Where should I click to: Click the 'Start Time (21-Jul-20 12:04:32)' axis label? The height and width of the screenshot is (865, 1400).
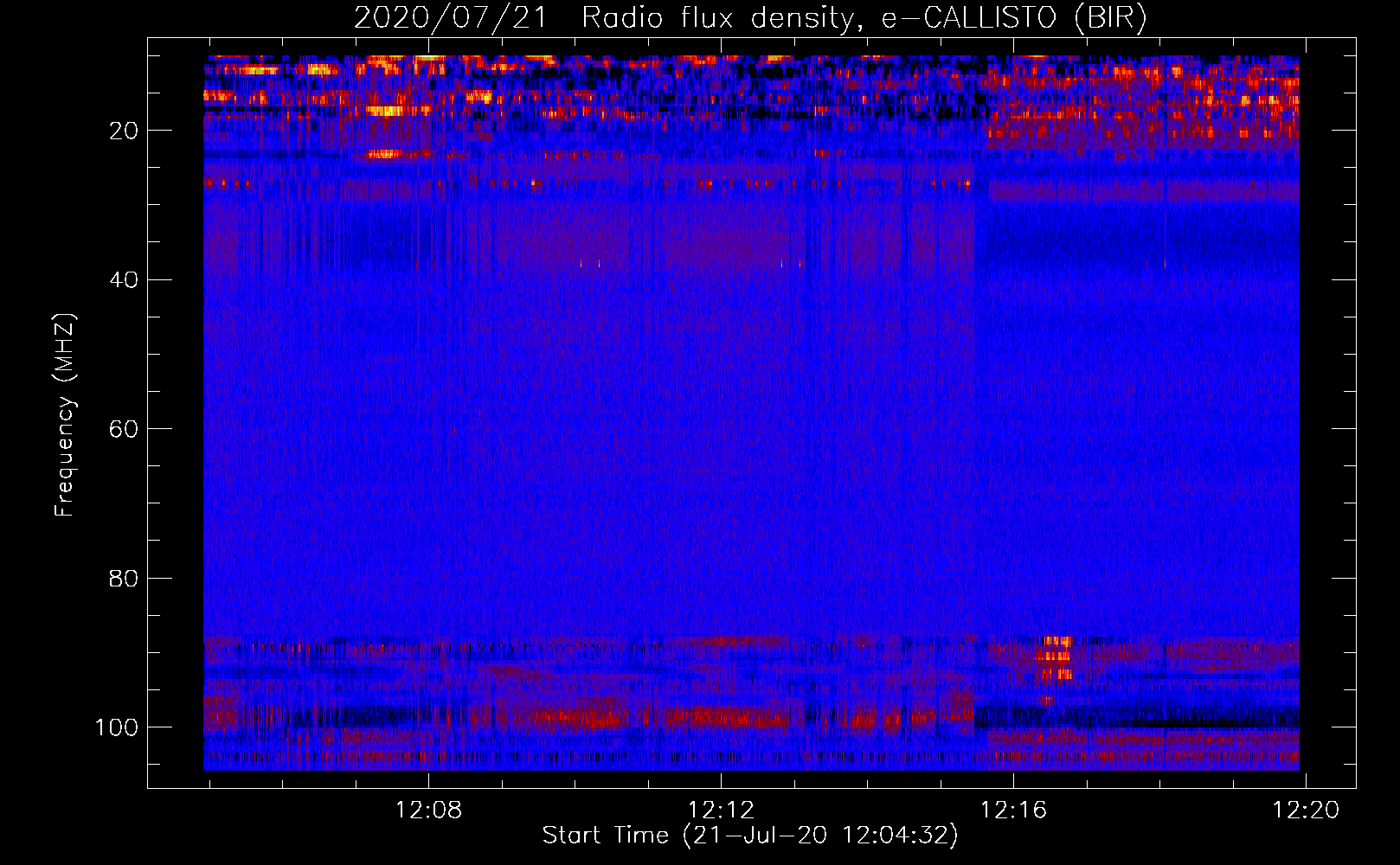pos(750,836)
